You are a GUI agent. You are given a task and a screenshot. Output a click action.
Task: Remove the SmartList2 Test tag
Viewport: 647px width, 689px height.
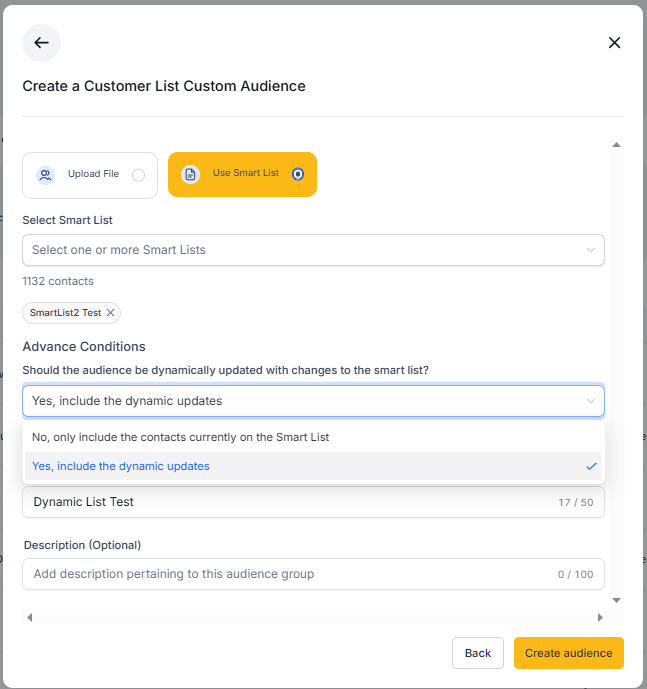[x=111, y=313]
